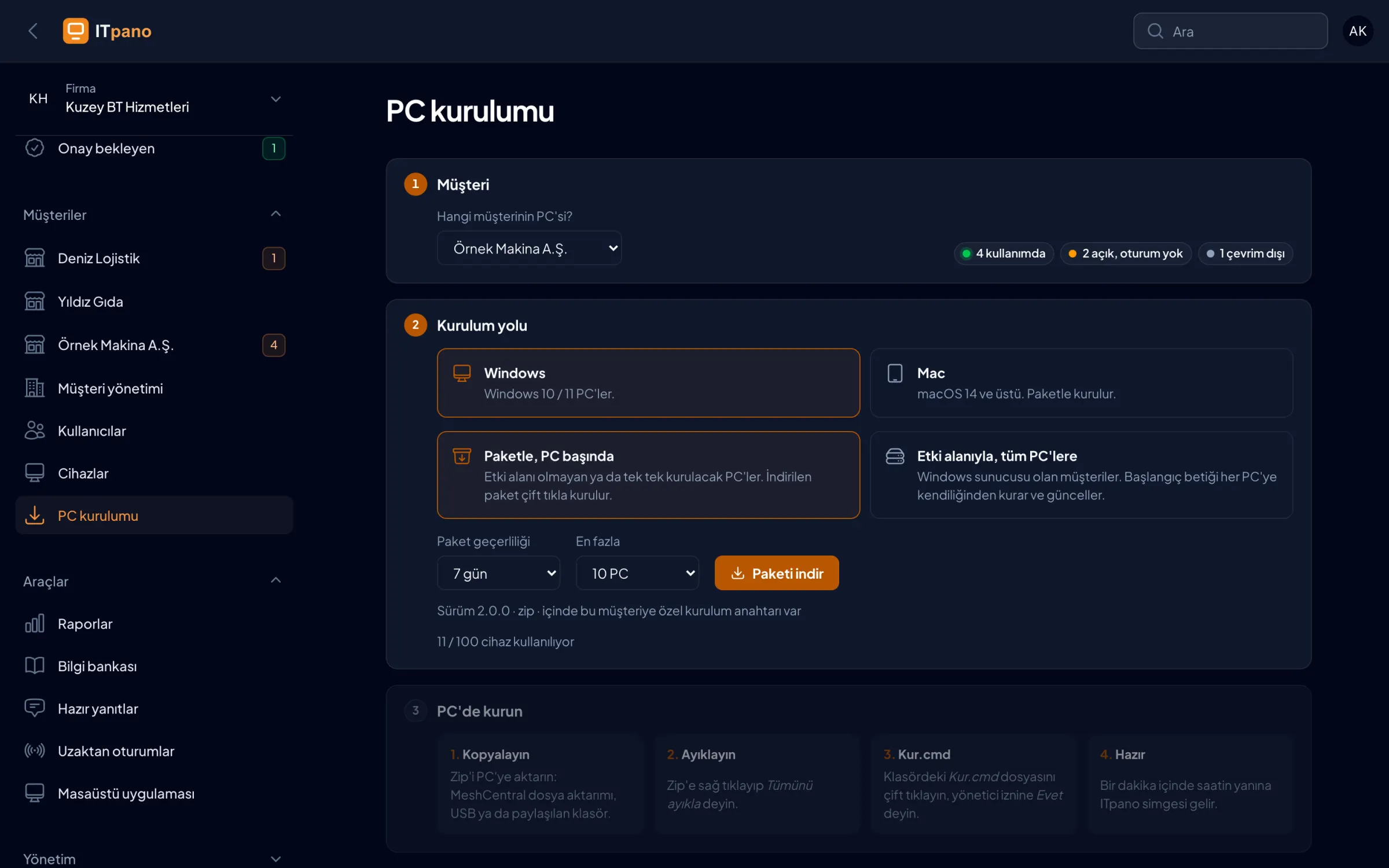Screen dimensions: 1389x868
Task: Click the Deniz Lojistik badge showing 1
Action: click(x=274, y=258)
